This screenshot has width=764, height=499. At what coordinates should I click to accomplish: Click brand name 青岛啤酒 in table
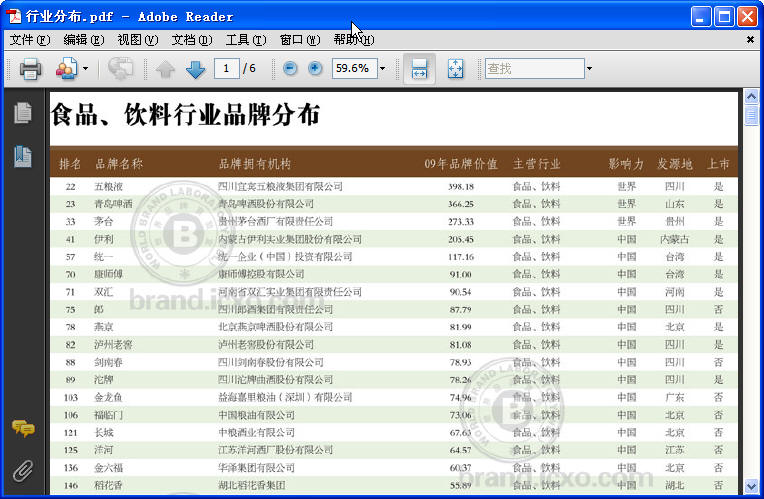pos(113,204)
